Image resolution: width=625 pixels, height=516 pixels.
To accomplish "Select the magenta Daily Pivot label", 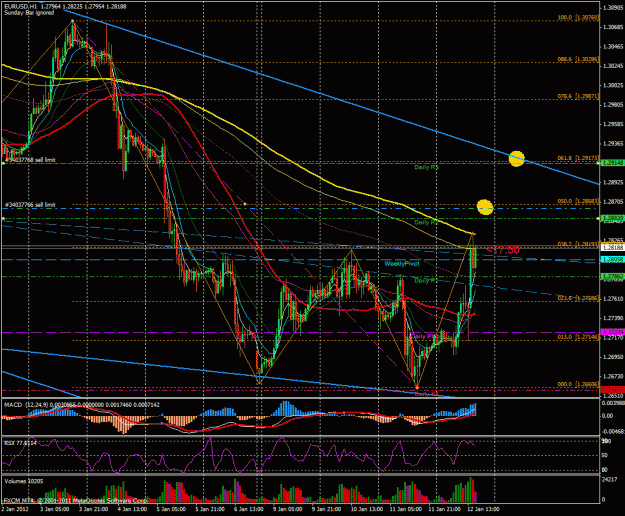I will tap(426, 337).
